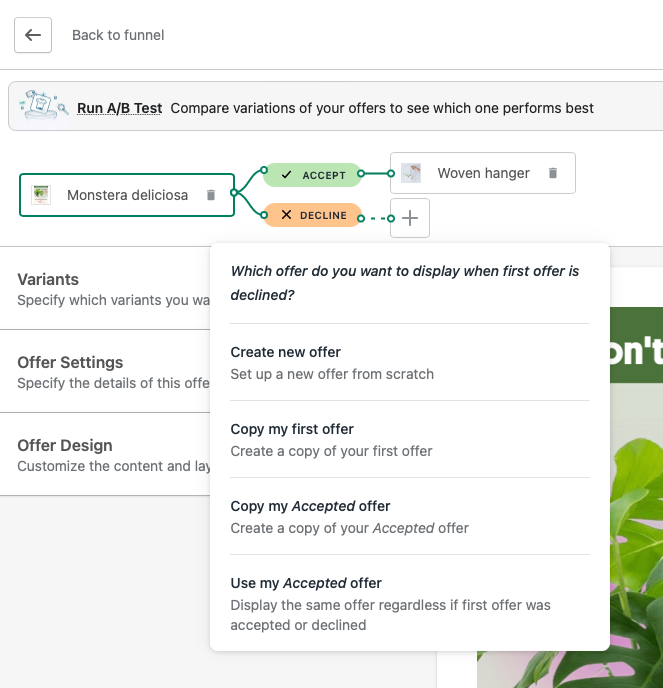663x688 pixels.
Task: Select the Monstera deliciosa offer node
Action: click(127, 195)
